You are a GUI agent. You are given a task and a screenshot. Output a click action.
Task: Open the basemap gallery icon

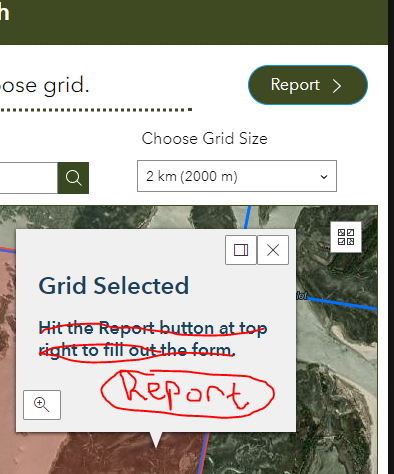pyautogui.click(x=346, y=237)
